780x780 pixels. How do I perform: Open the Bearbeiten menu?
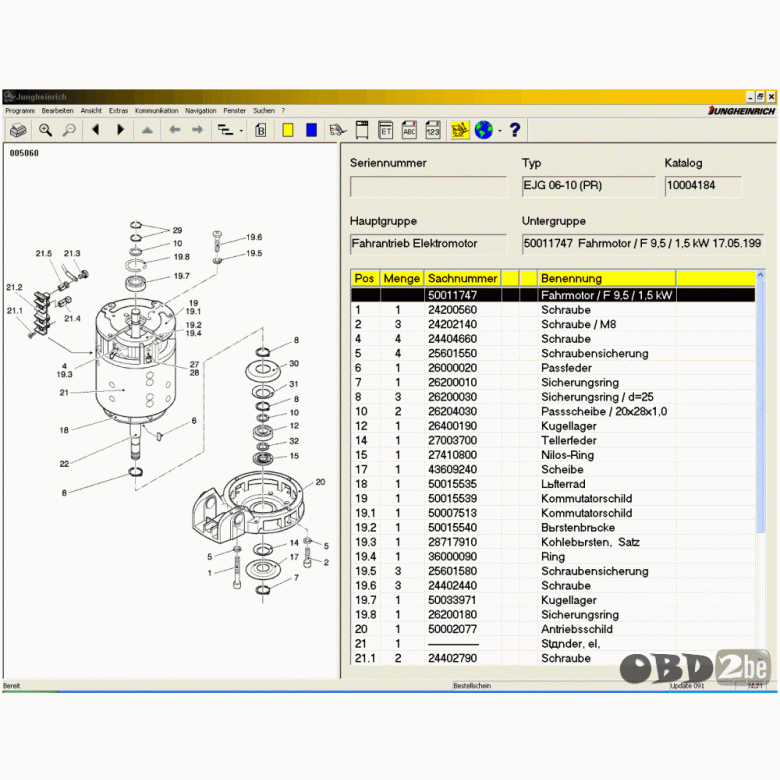(x=57, y=111)
